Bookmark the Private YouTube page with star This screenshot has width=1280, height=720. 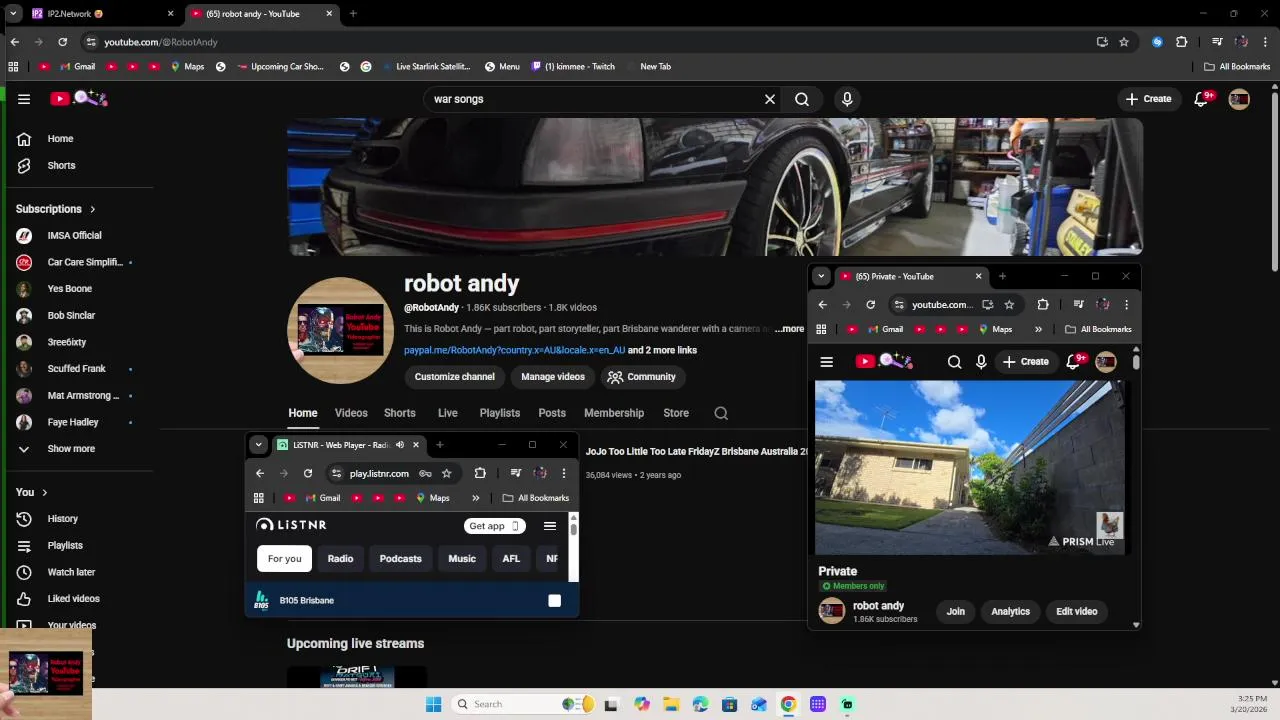(1009, 305)
